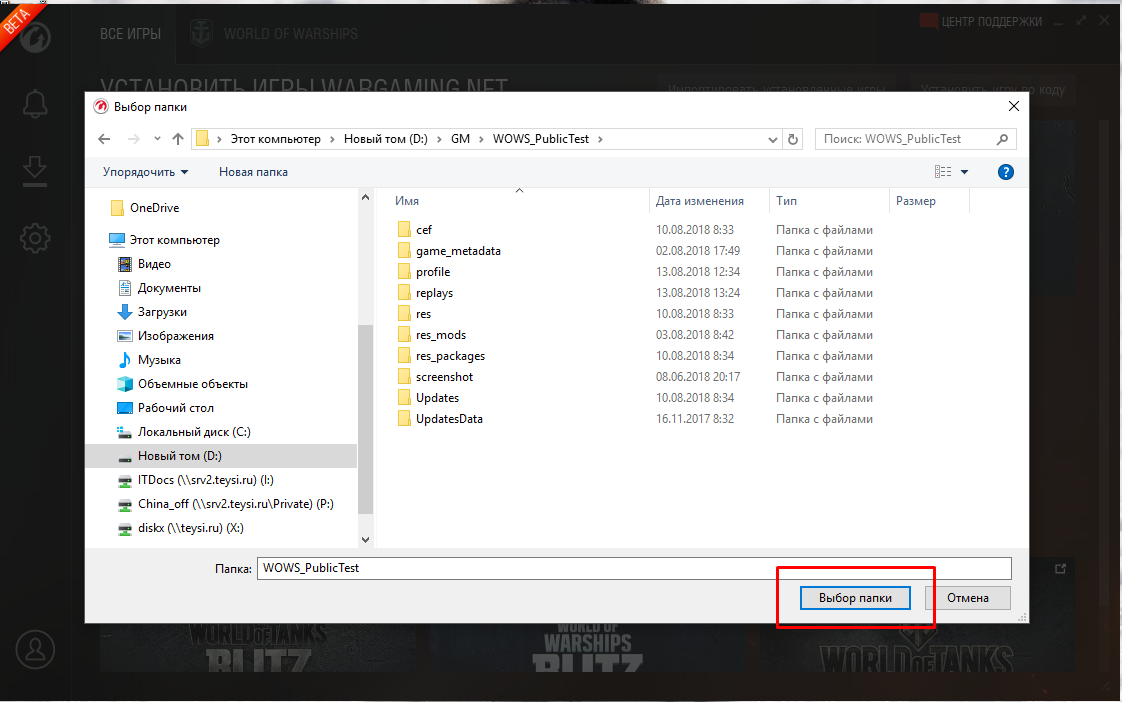Switch to the ВСЕ ИГРЫ tab
Image resolution: width=1122 pixels, height=702 pixels.
pos(130,34)
